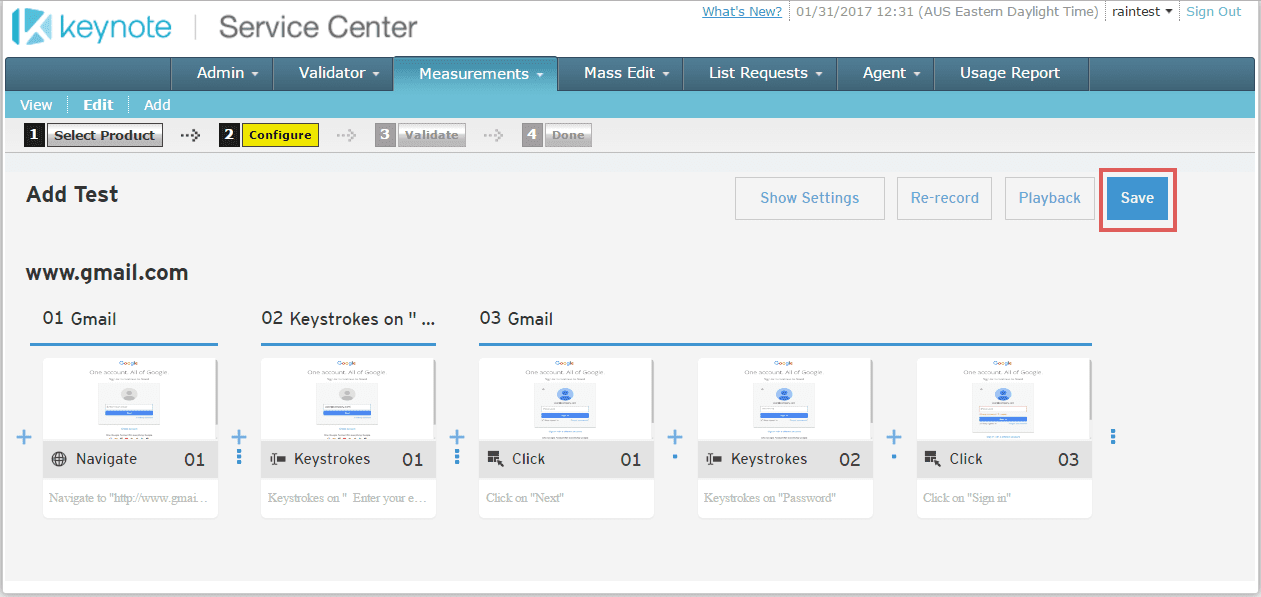The image size is (1261, 597).
Task: Click the plus icon before the Click 01 card
Action: [x=457, y=436]
